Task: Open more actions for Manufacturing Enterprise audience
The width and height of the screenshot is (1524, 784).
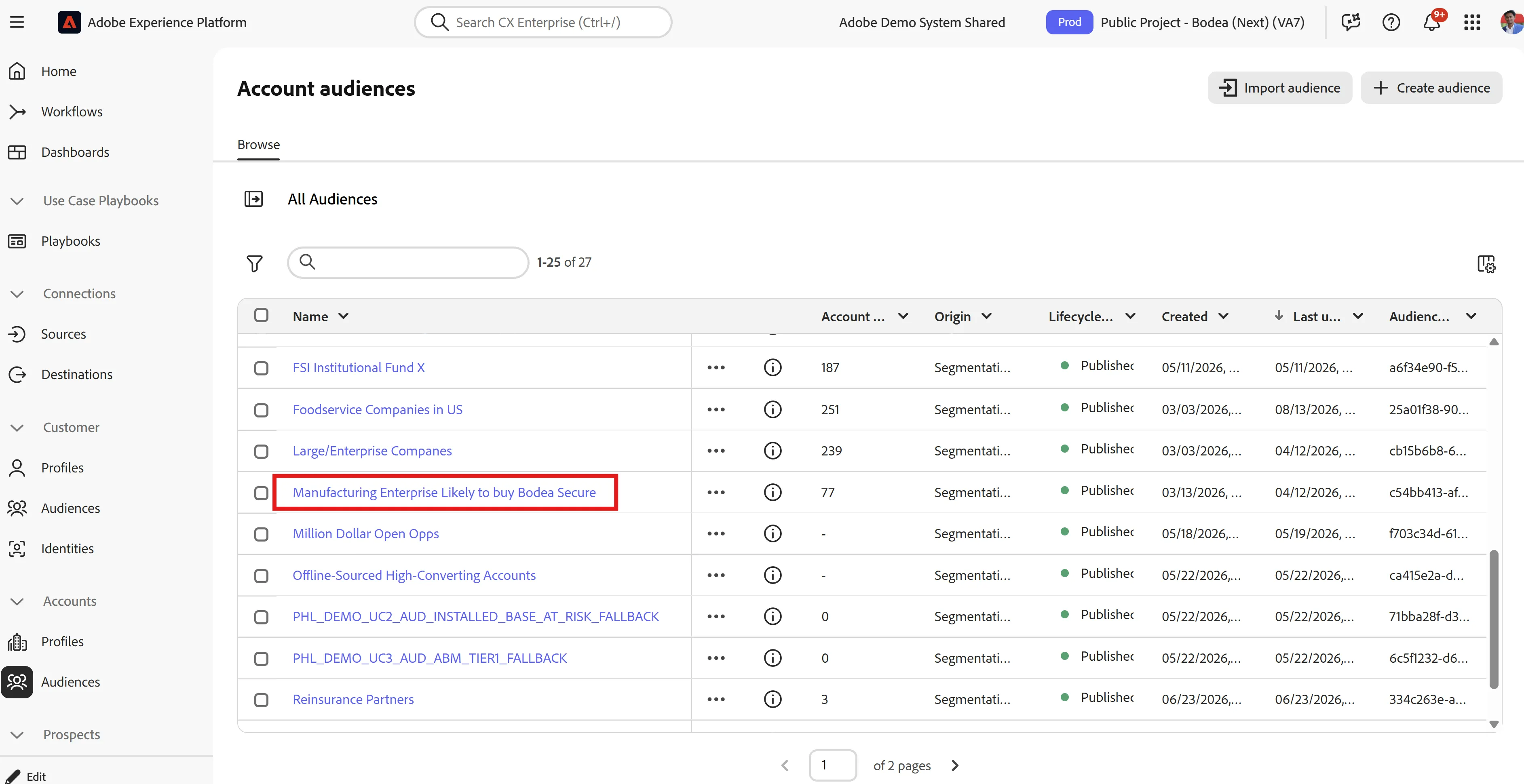Action: tap(716, 493)
